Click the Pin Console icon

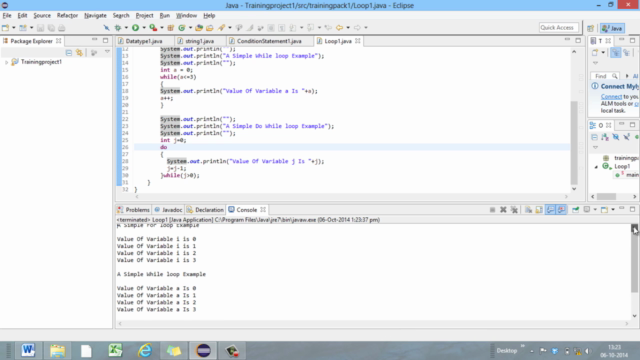click(x=576, y=210)
